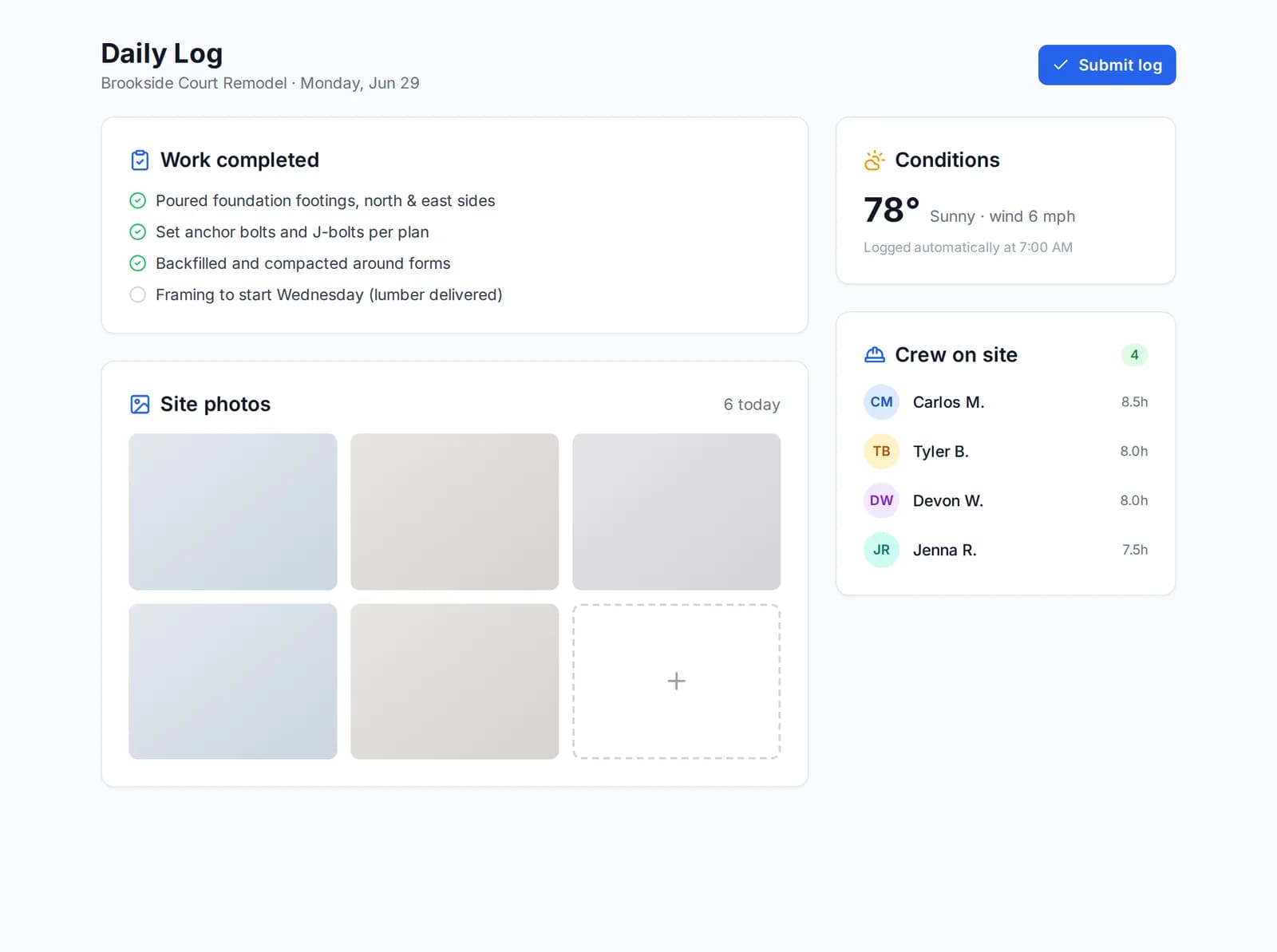The width and height of the screenshot is (1277, 952).
Task: Open Devon W.'s DW avatar
Action: (x=881, y=500)
